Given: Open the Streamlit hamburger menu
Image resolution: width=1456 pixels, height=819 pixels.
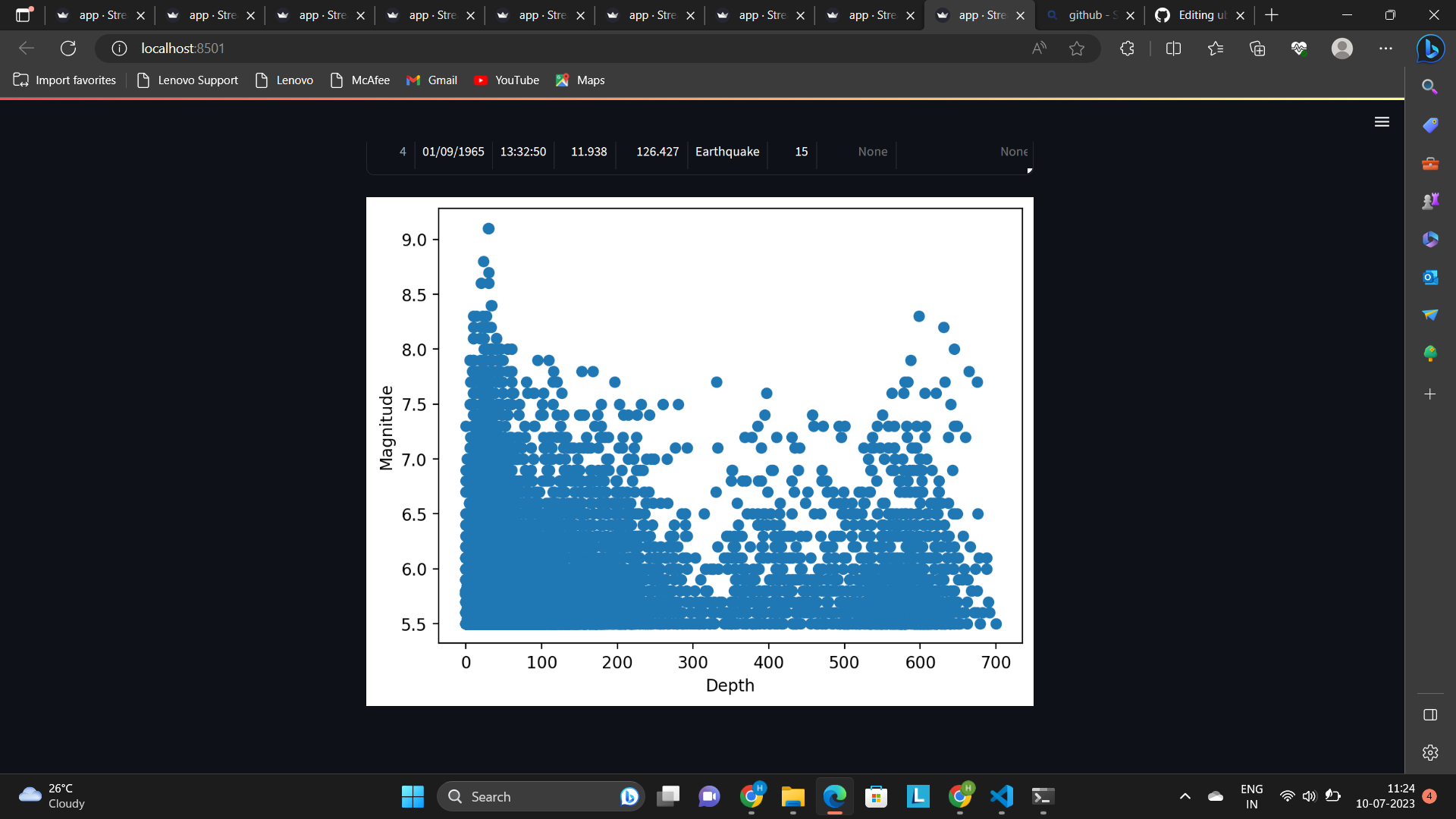Looking at the screenshot, I should coord(1382,122).
